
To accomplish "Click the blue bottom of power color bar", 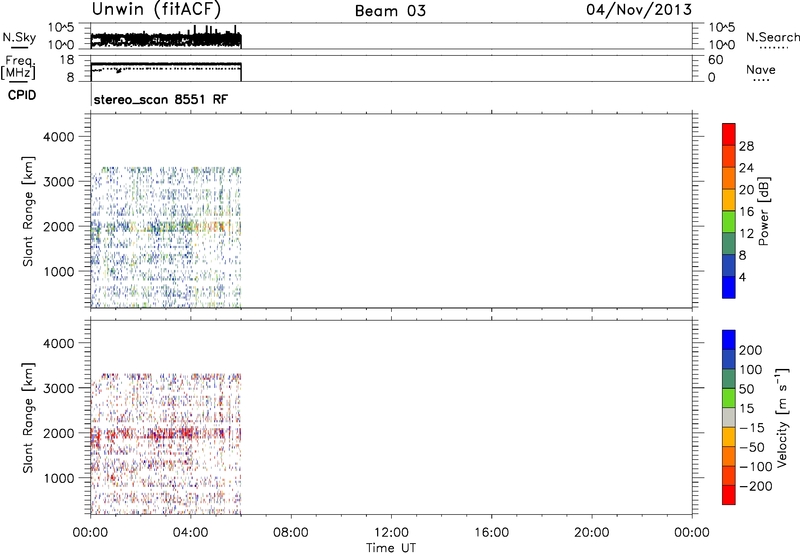I will coord(729,287).
